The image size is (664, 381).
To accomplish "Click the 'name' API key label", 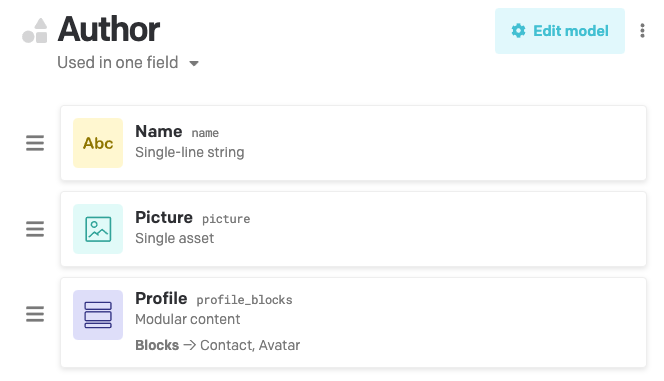I will tap(205, 133).
